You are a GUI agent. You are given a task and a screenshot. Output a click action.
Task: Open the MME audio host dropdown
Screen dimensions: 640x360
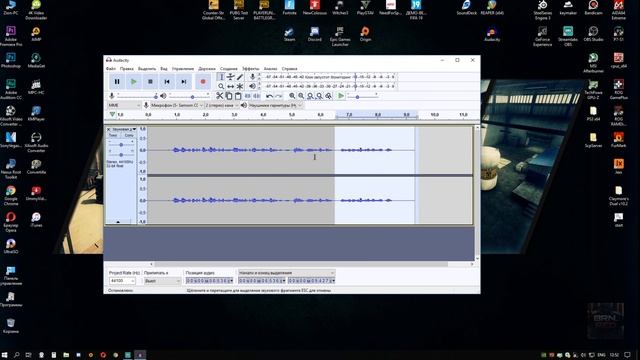click(124, 105)
